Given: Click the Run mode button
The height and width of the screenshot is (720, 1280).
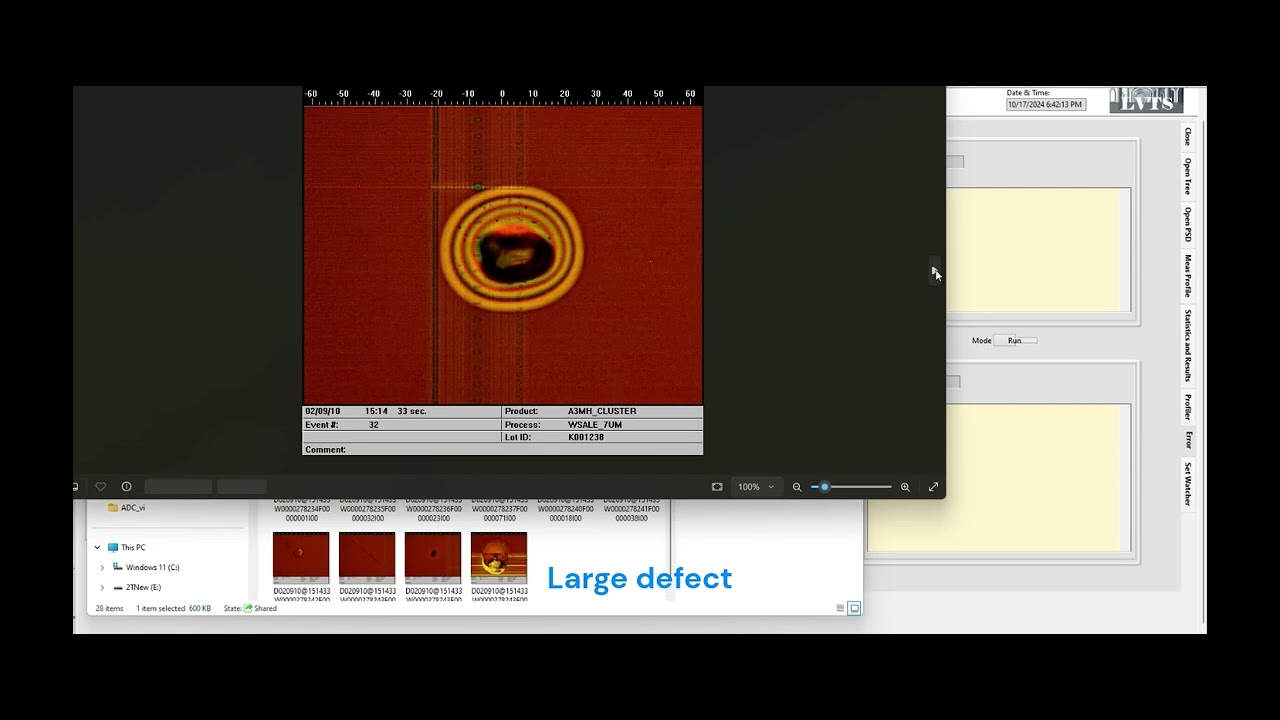Looking at the screenshot, I should pos(1015,341).
